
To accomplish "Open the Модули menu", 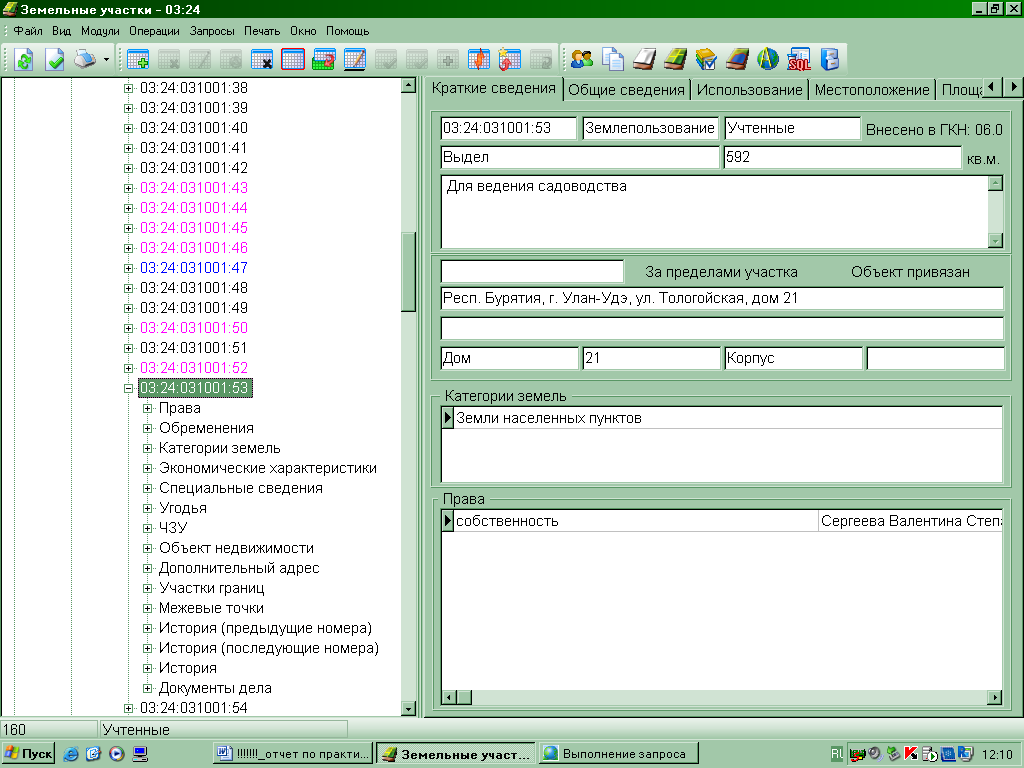I will click(99, 31).
